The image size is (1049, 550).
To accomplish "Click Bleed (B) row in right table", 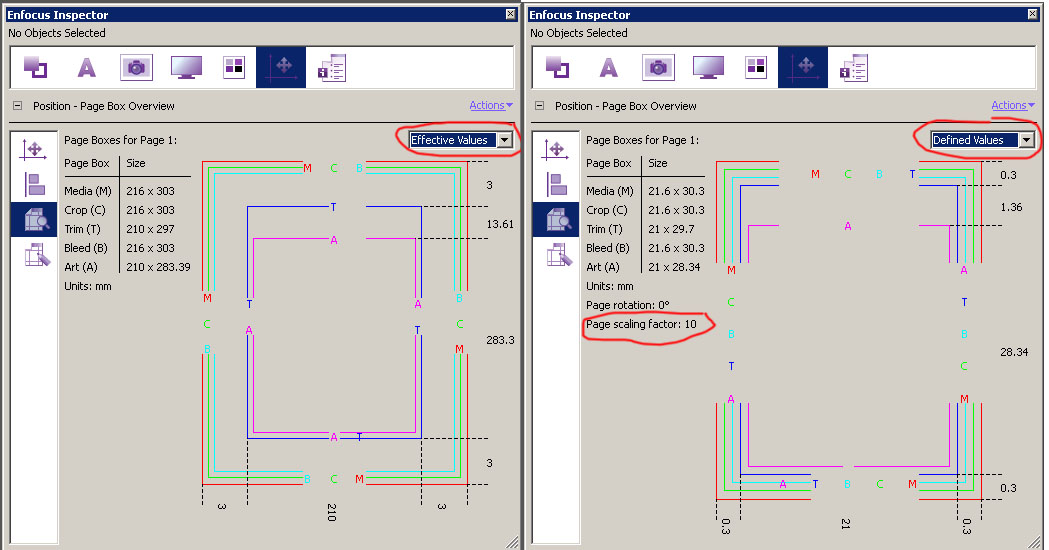I will click(646, 248).
